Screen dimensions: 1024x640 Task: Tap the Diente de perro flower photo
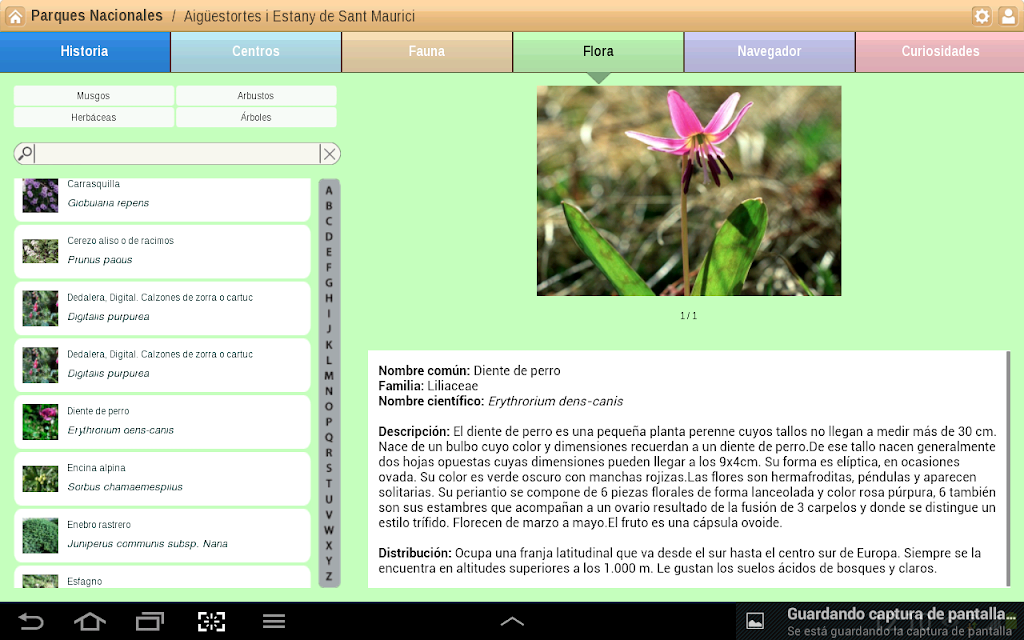pos(689,191)
